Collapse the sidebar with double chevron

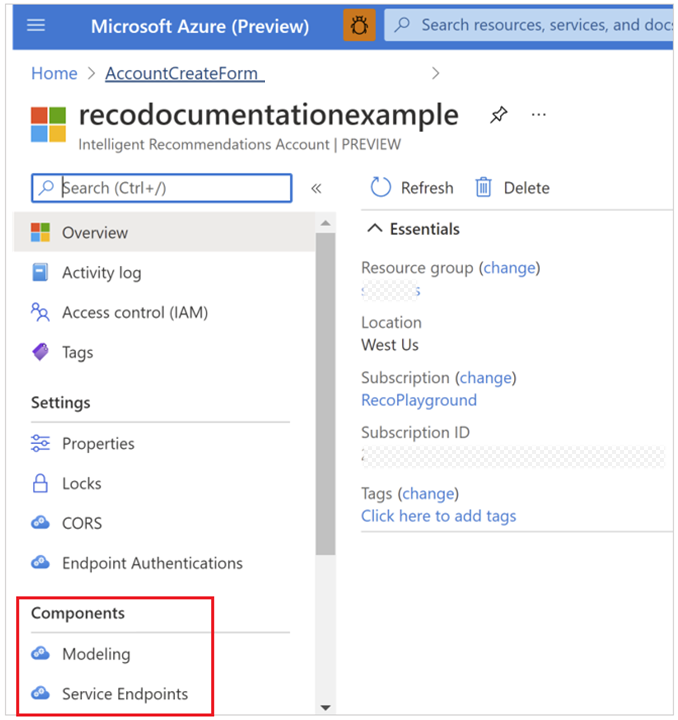pos(316,188)
